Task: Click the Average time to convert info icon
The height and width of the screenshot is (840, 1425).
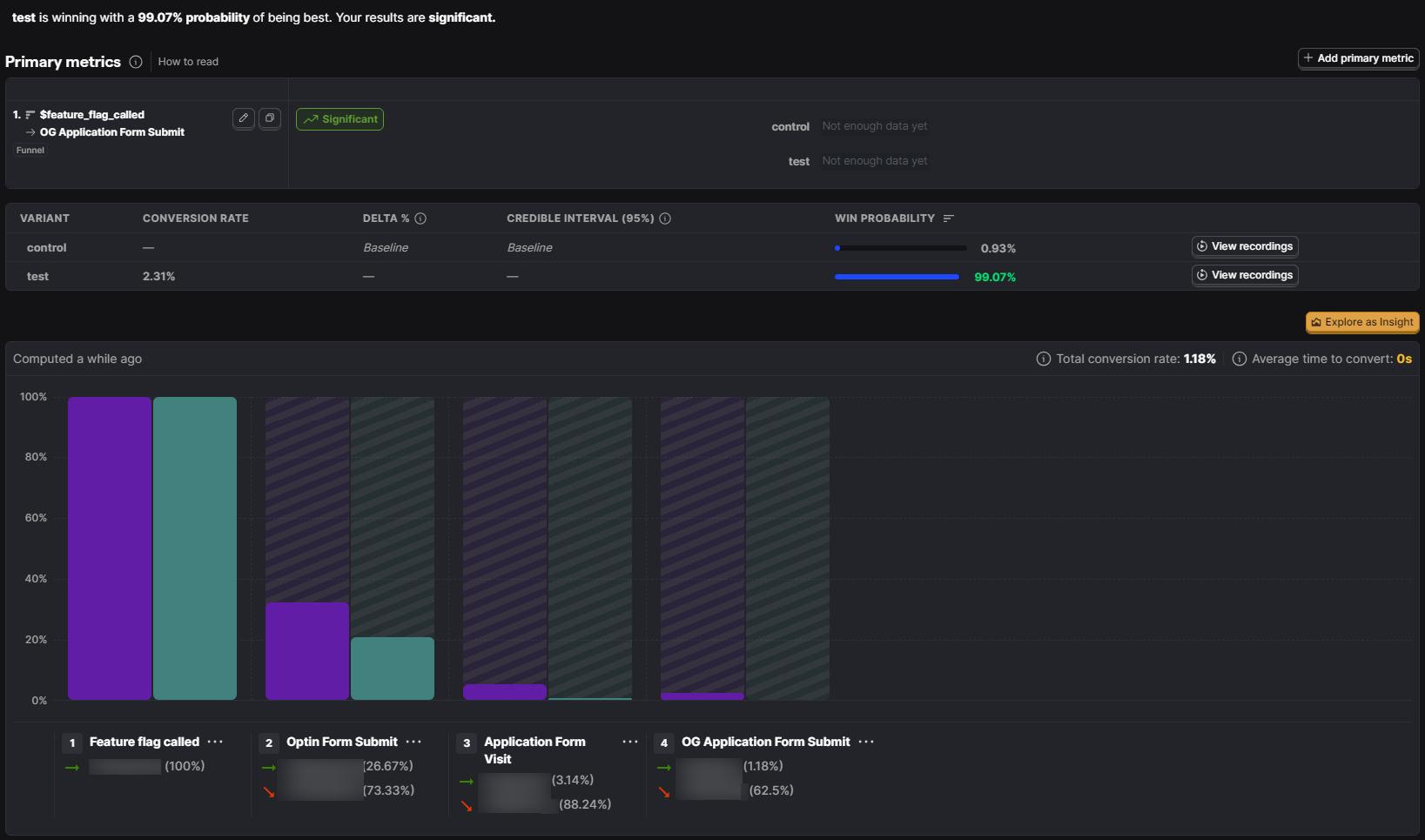Action: (x=1240, y=359)
